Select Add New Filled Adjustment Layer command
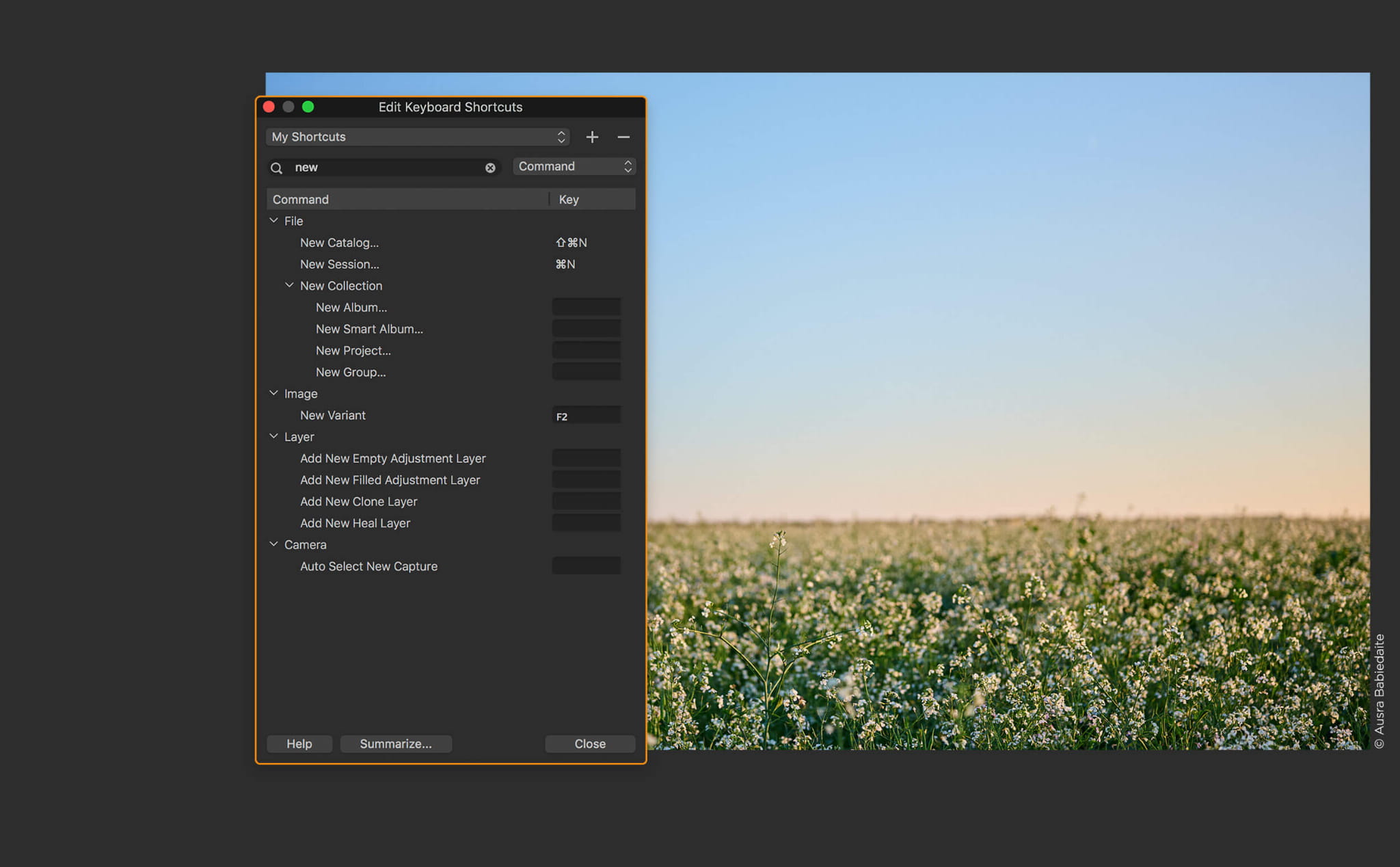Image resolution: width=1400 pixels, height=867 pixels. [390, 480]
